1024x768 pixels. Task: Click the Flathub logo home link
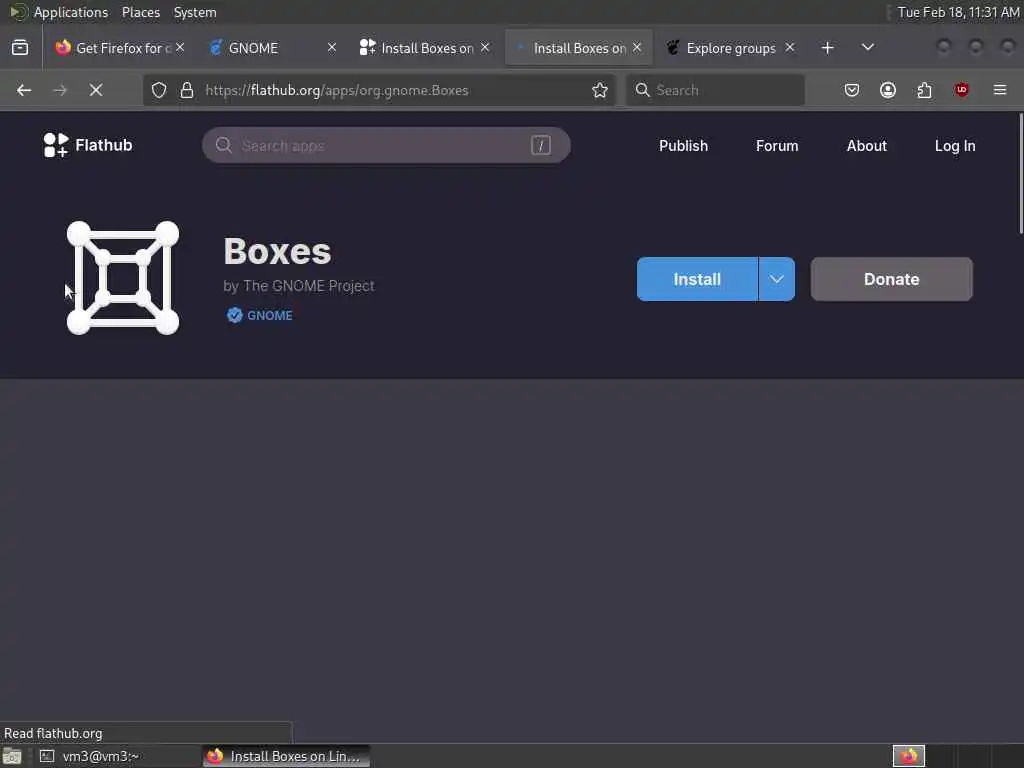(x=88, y=145)
